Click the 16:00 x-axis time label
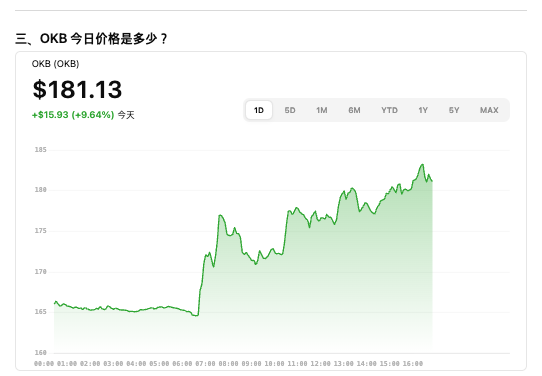This screenshot has height=376, width=542. (413, 364)
